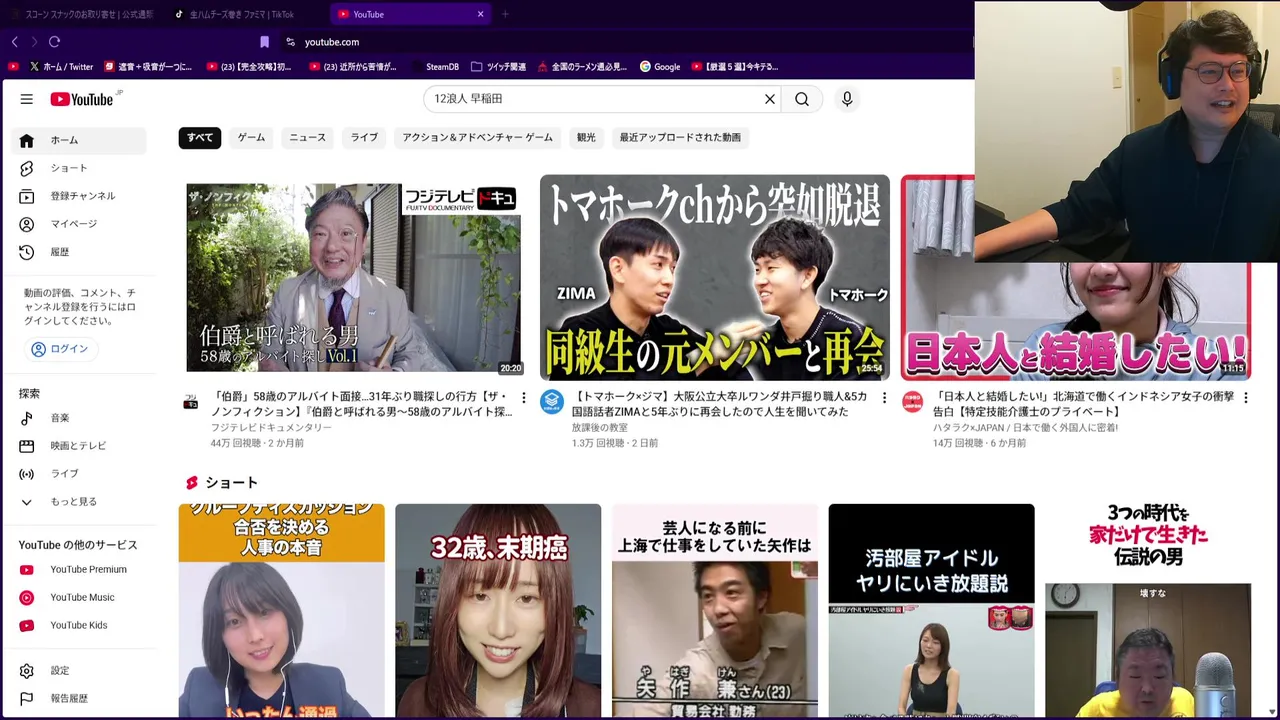Reload the page in browser toolbar

click(x=55, y=42)
